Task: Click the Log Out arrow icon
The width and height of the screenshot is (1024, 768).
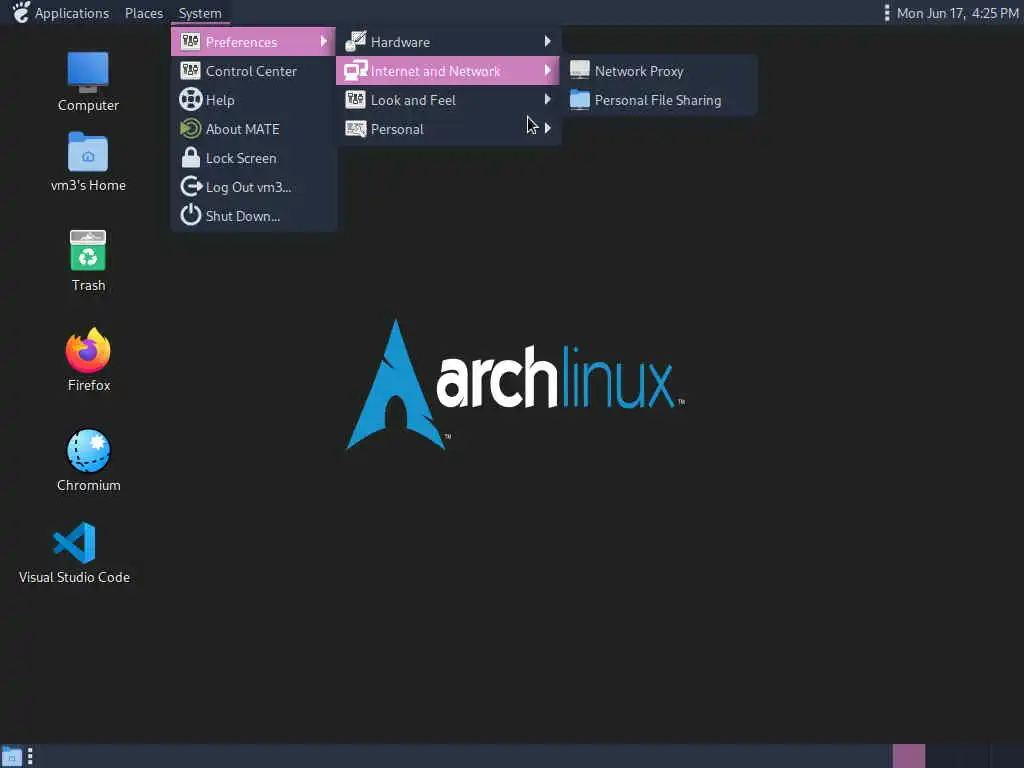Action: click(191, 187)
